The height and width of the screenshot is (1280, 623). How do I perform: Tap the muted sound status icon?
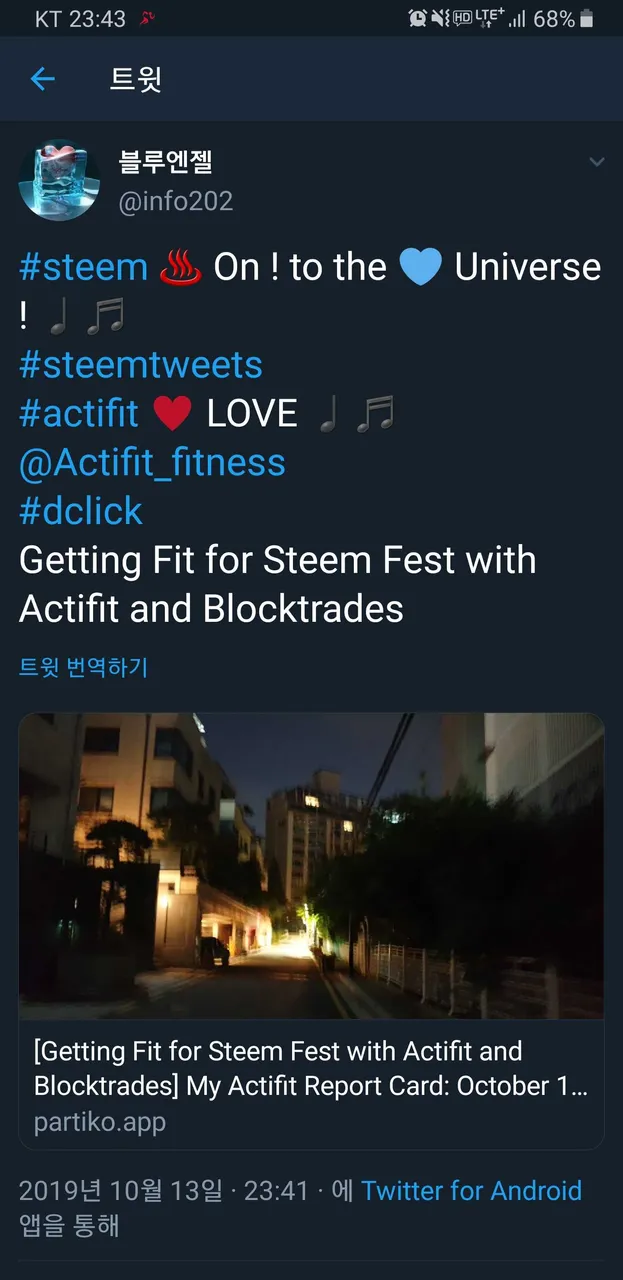[x=440, y=18]
